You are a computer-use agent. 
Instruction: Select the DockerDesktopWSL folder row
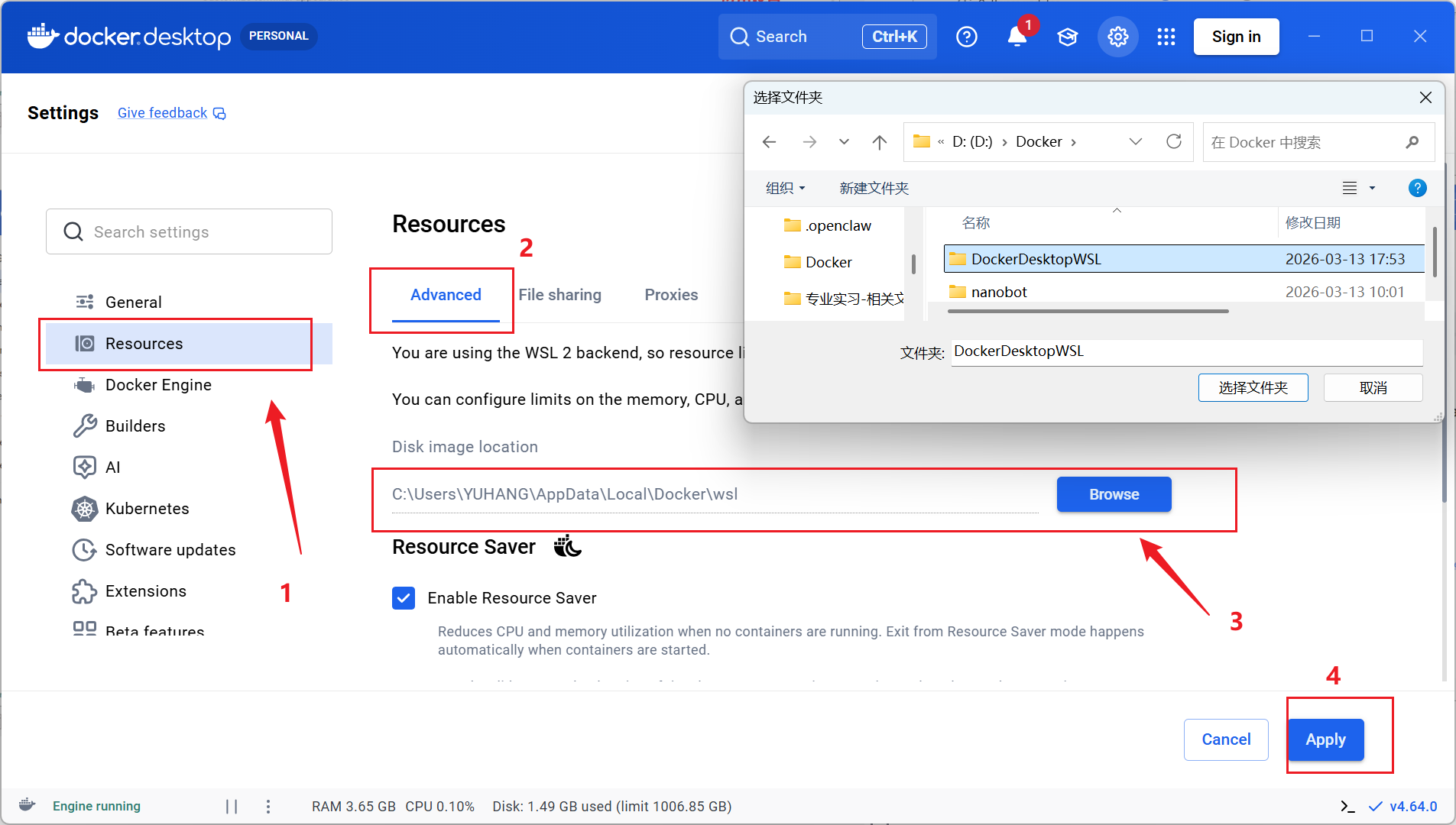click(x=1184, y=259)
